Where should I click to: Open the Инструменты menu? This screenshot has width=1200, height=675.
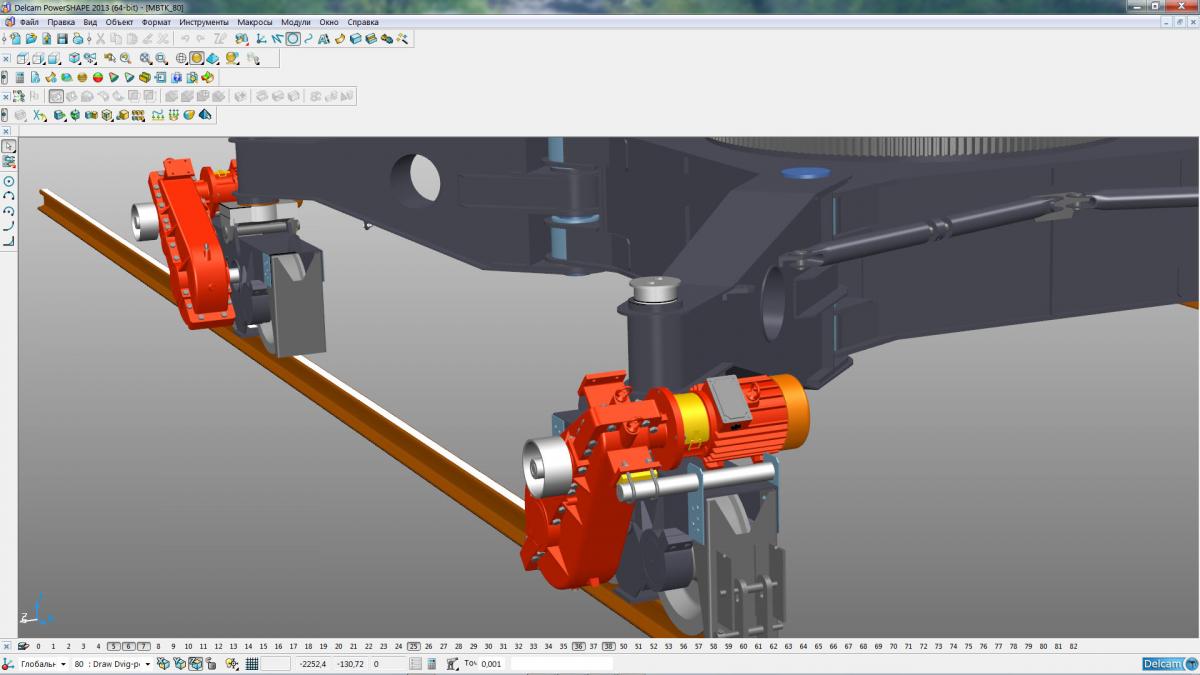click(204, 22)
